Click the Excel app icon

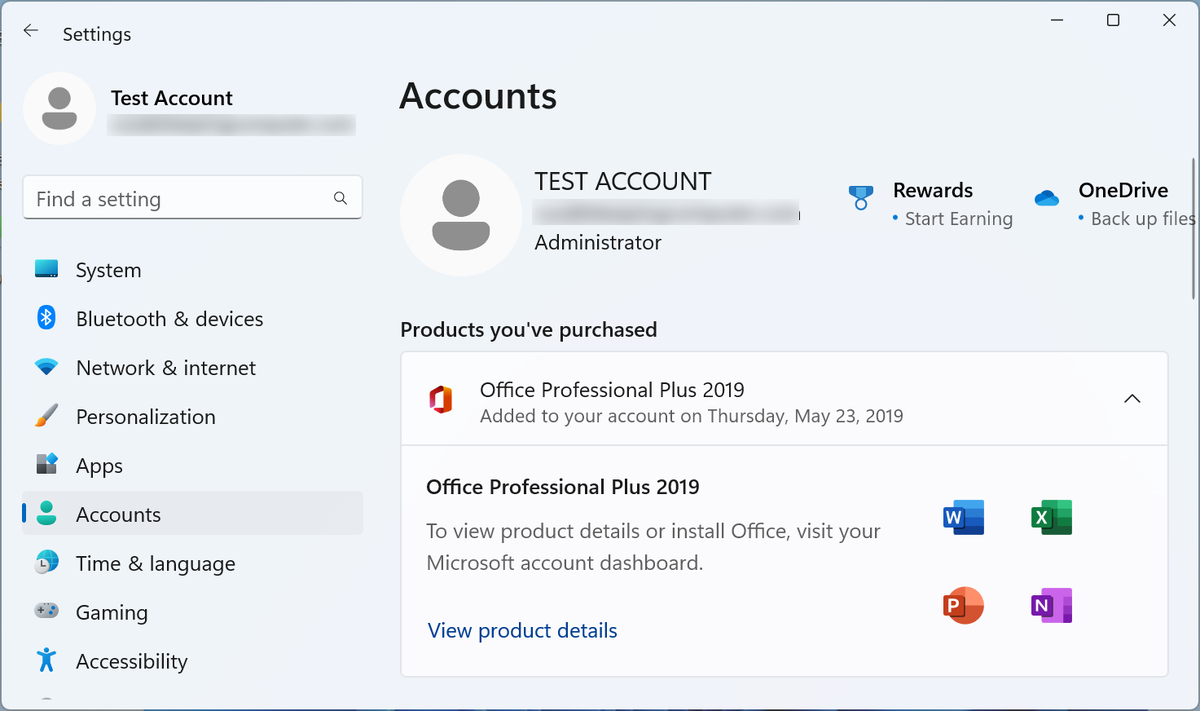(x=1051, y=517)
